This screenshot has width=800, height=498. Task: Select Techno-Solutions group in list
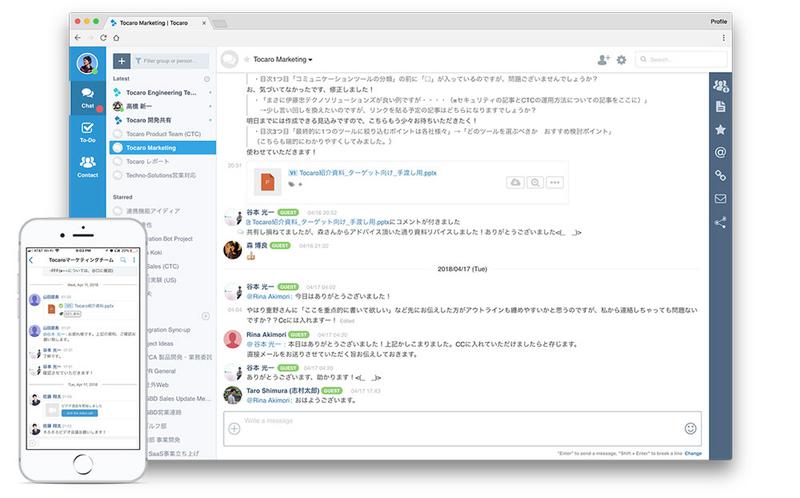coord(162,175)
